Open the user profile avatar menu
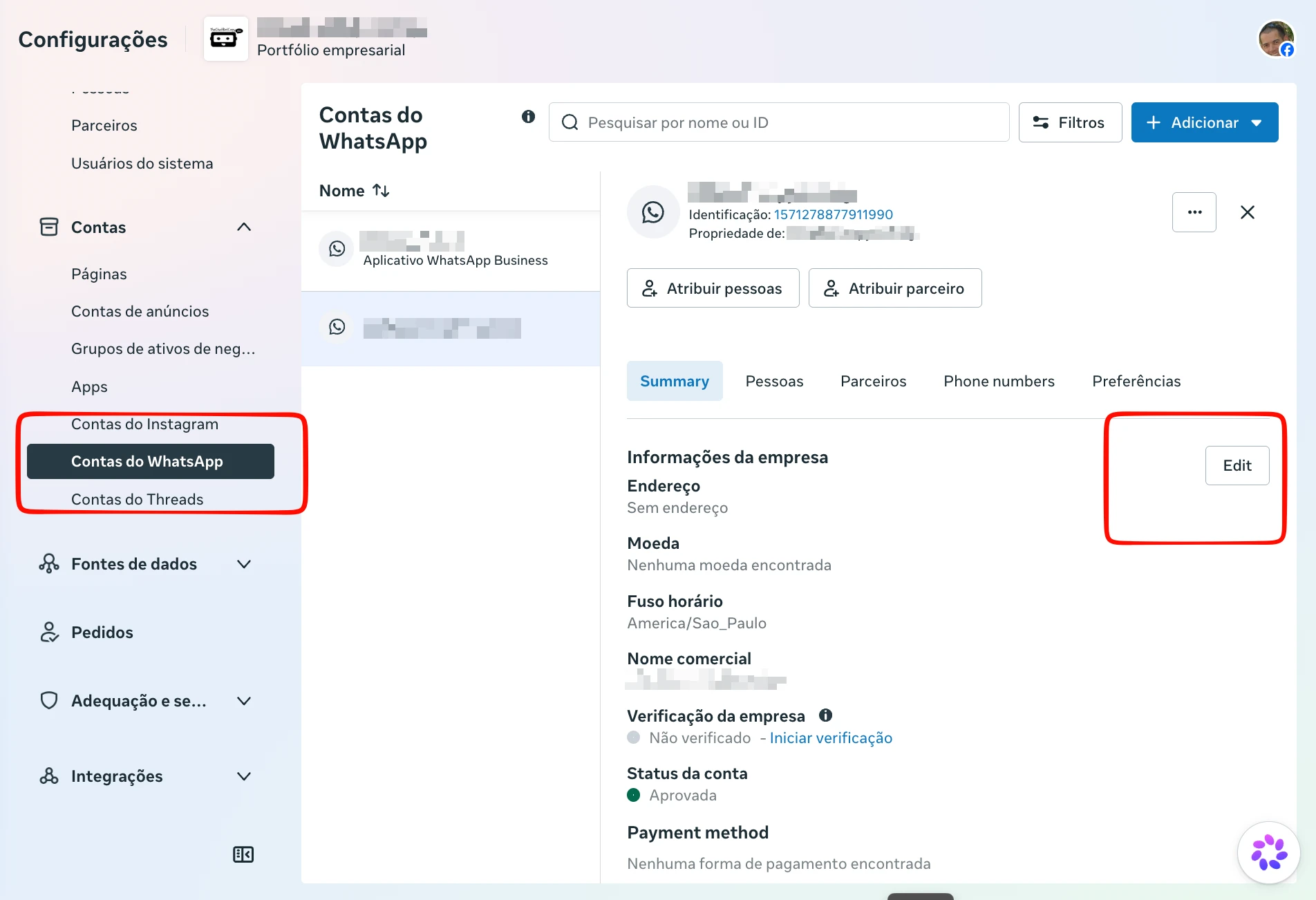 [x=1276, y=39]
